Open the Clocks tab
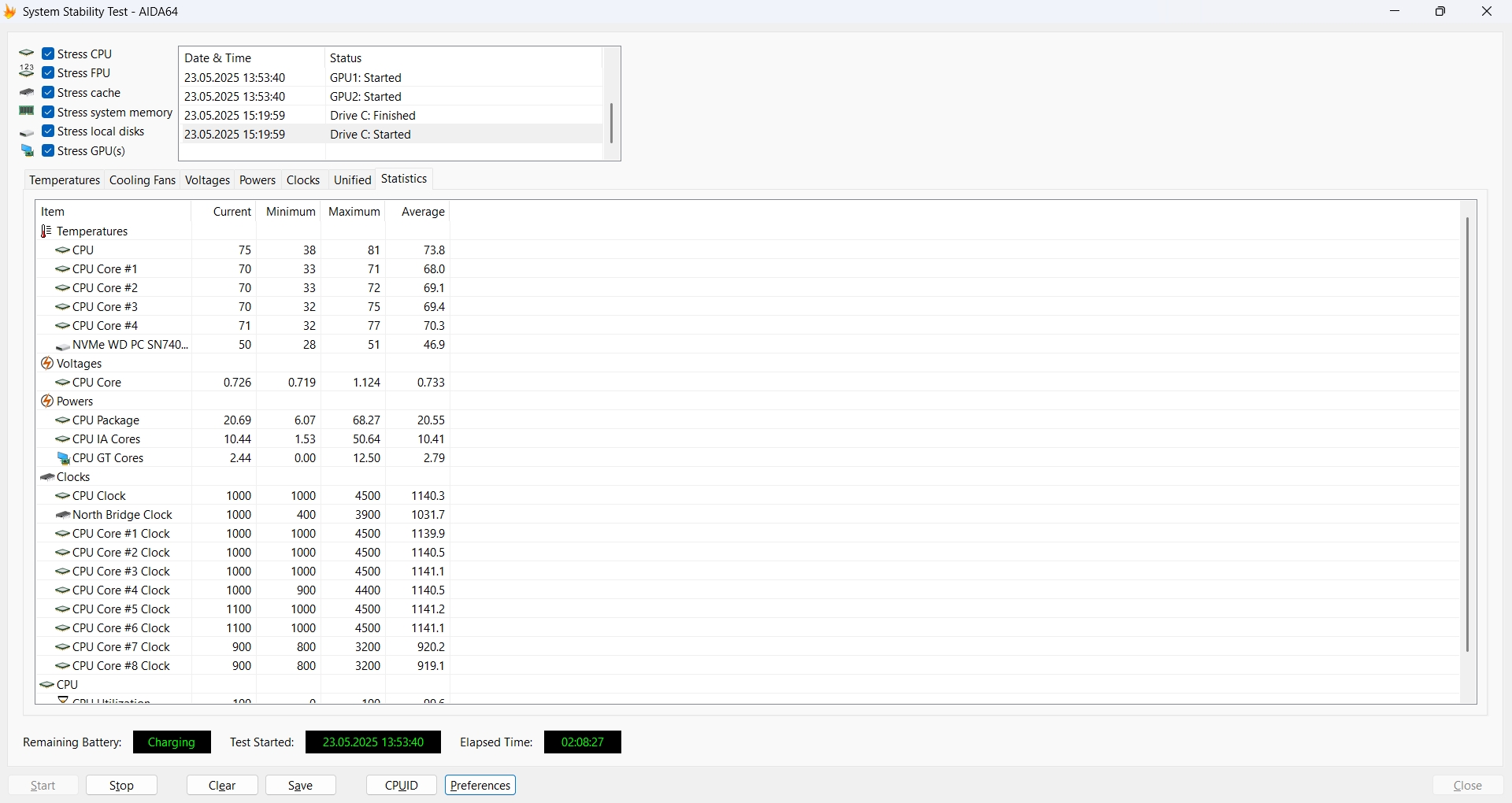 [x=303, y=181]
